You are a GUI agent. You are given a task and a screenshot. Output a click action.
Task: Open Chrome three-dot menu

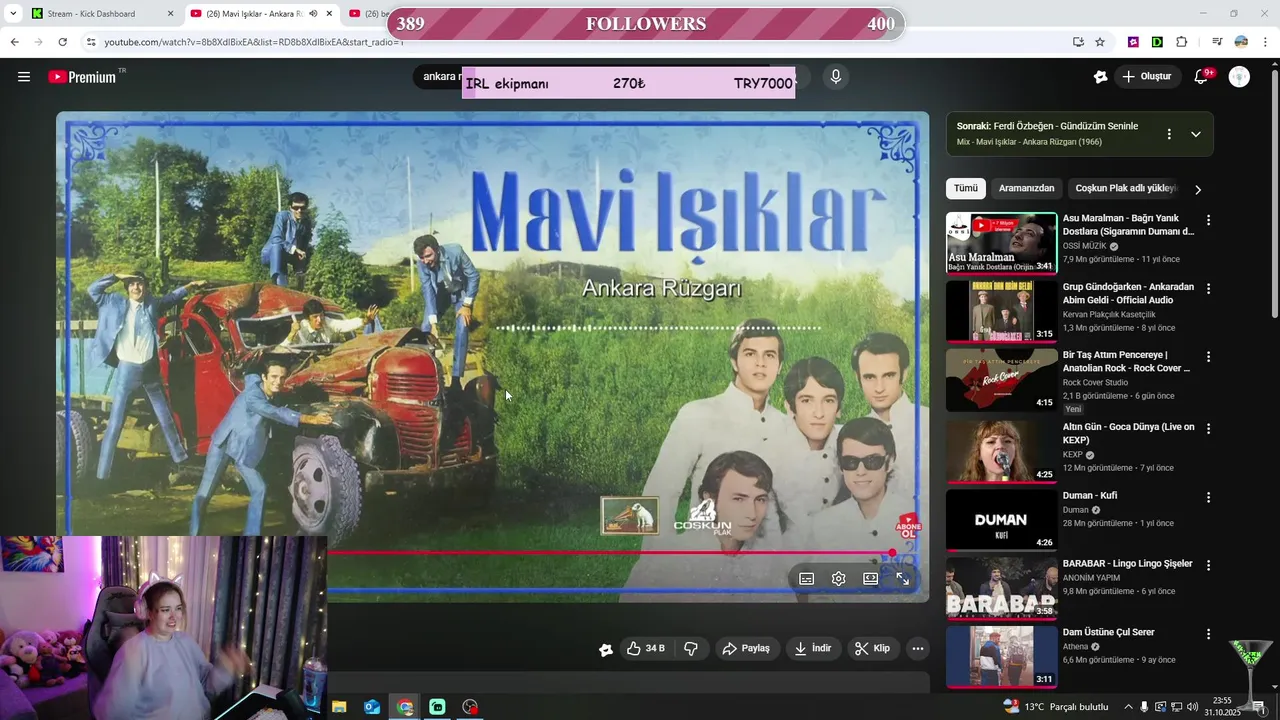click(x=1265, y=42)
